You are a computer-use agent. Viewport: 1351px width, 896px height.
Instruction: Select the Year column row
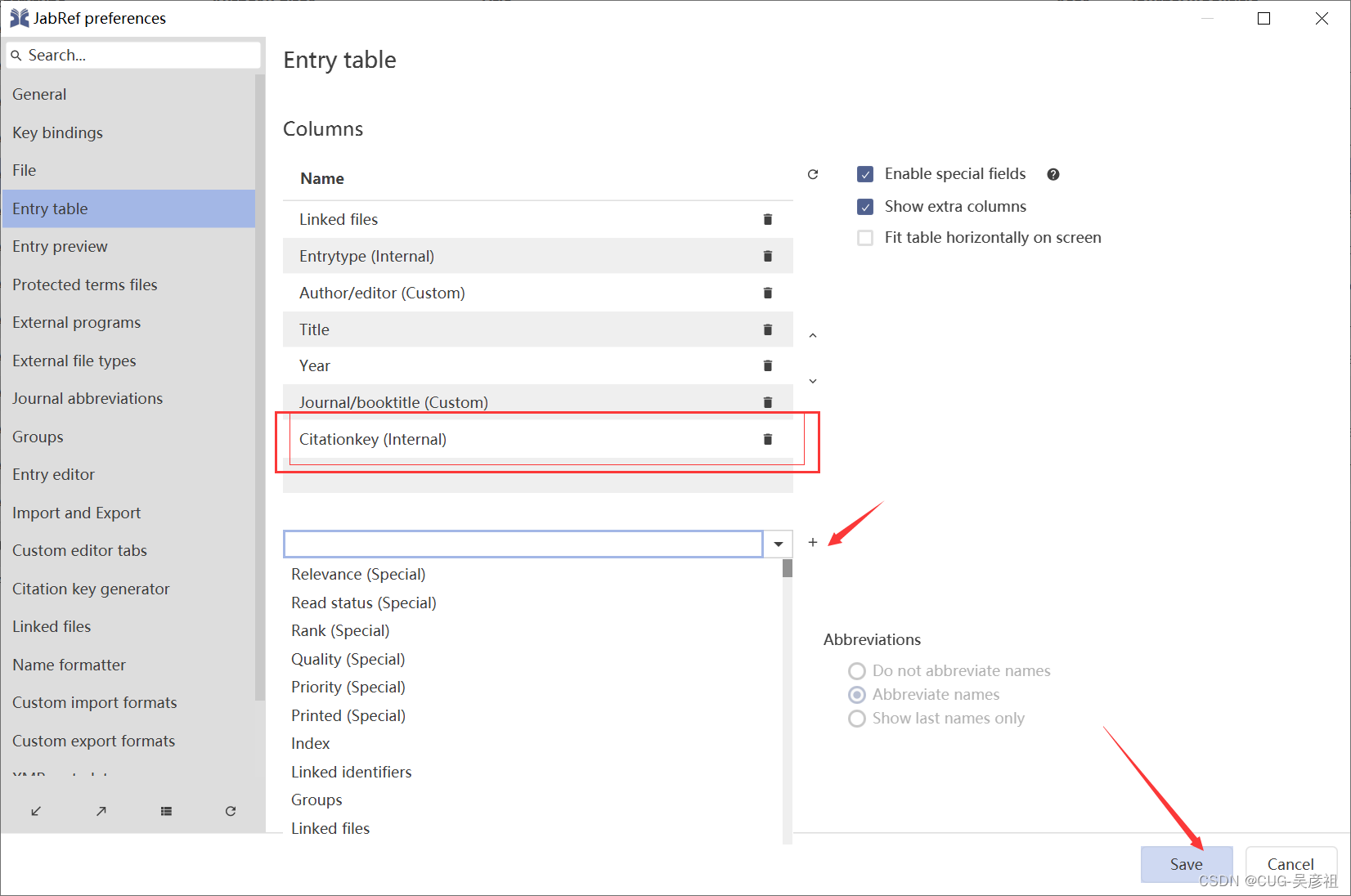tap(537, 365)
